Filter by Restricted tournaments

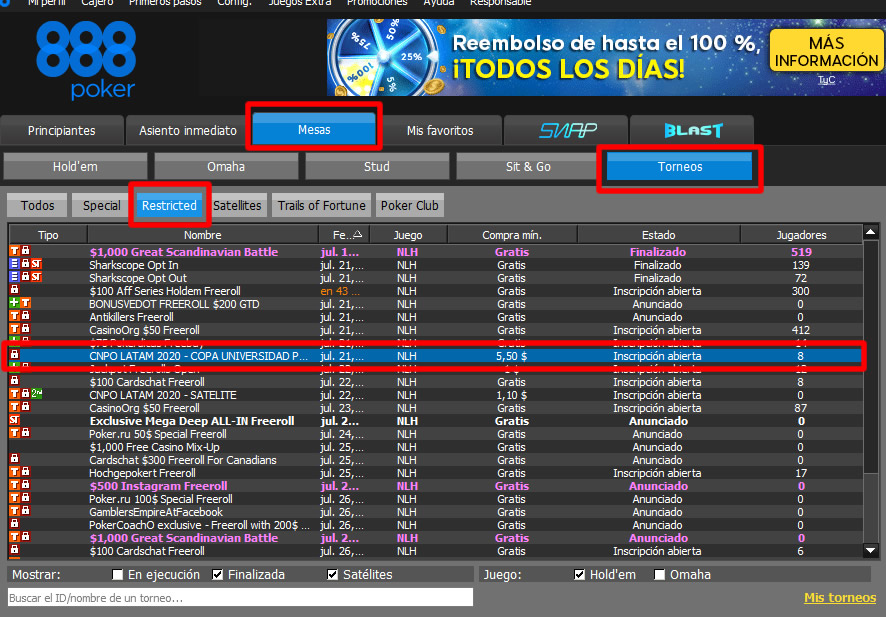pos(169,206)
